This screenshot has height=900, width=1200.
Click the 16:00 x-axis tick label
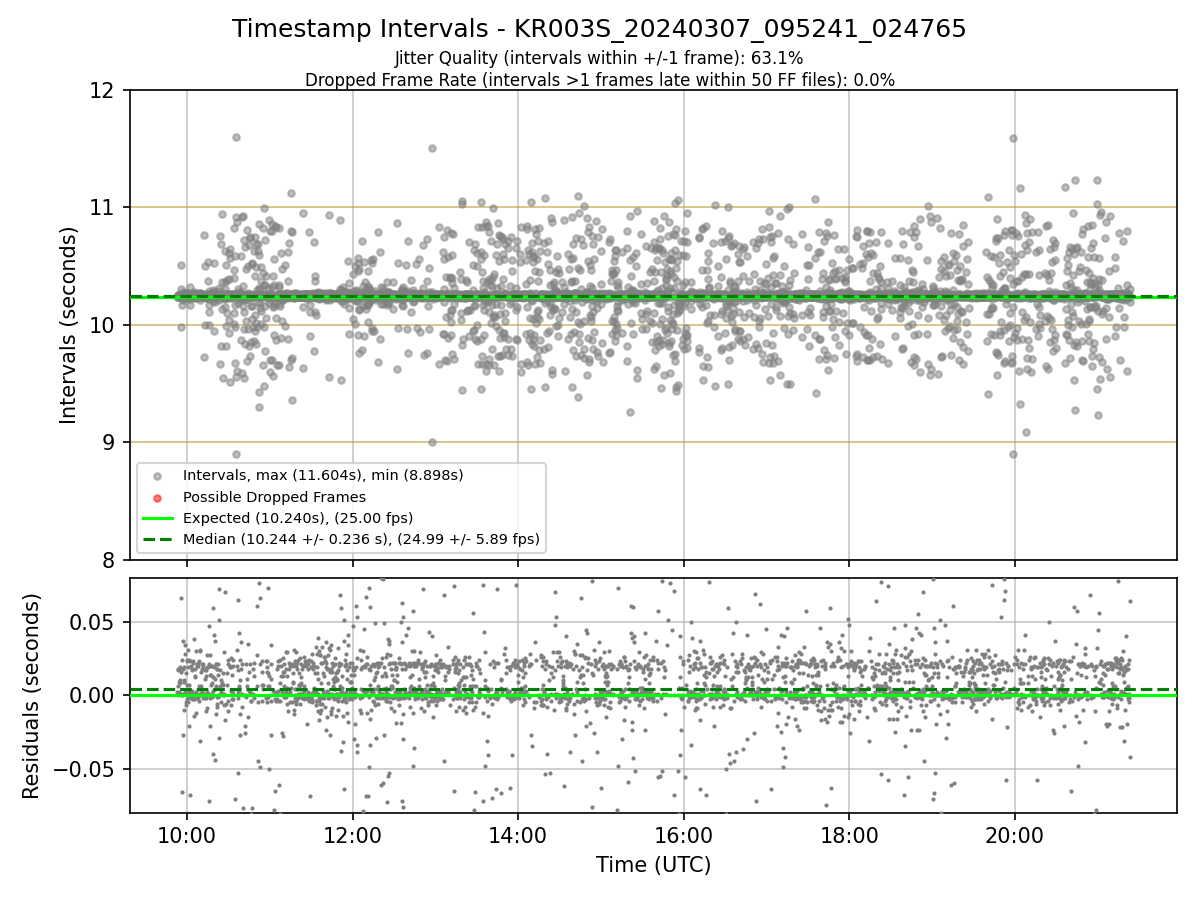coord(683,835)
